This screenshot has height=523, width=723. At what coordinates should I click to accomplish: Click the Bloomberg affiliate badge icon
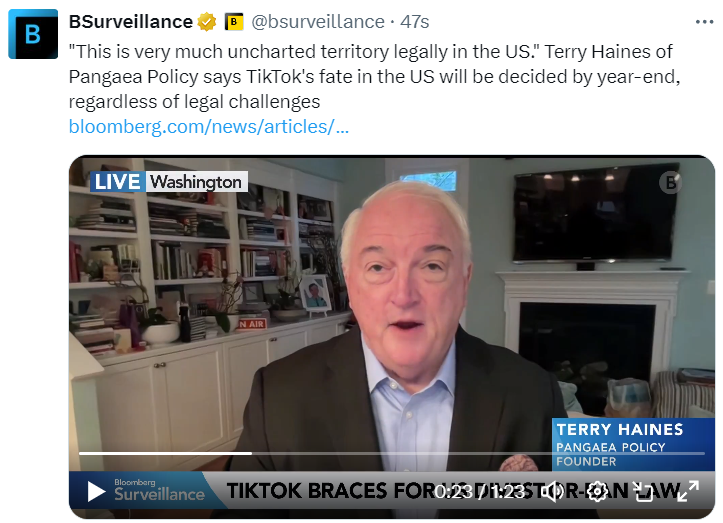click(234, 22)
